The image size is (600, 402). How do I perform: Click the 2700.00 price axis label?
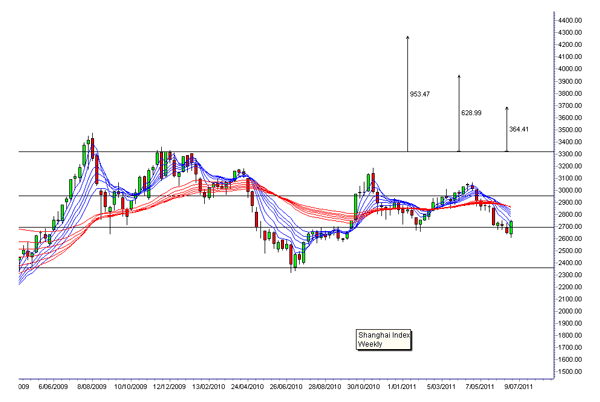(x=570, y=226)
